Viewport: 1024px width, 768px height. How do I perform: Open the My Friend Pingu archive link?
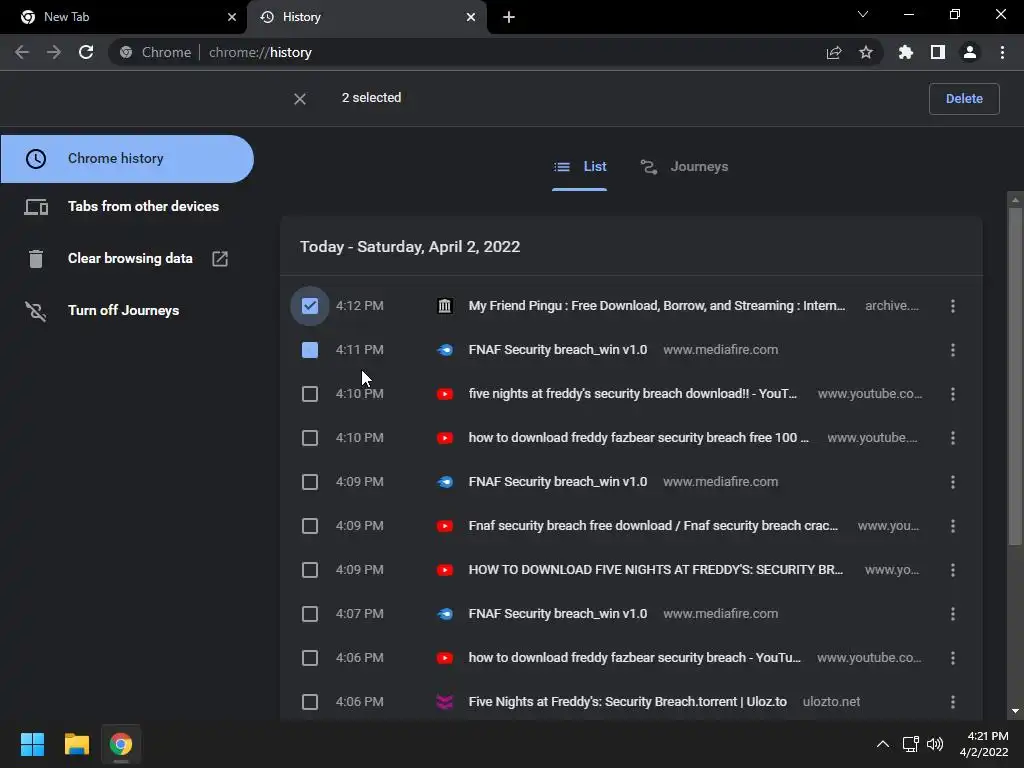(656, 306)
